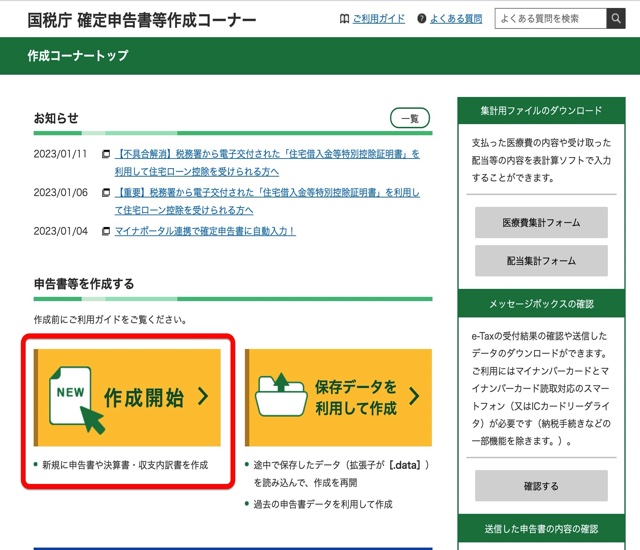The width and height of the screenshot is (640, 550).
Task: Click the document icon beside the 2023/01/04 notice
Action: [106, 231]
